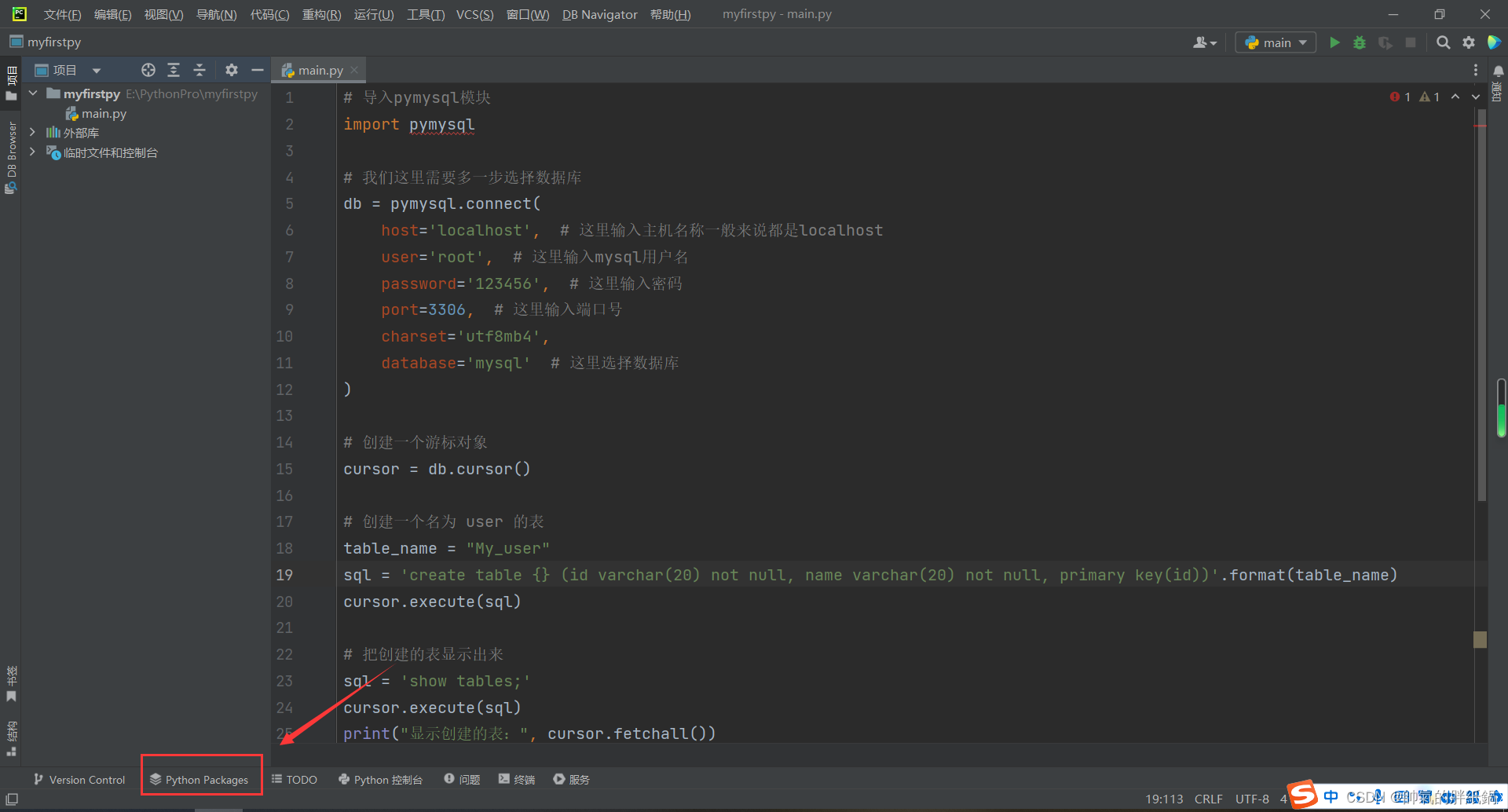Go to next highlighted error arrow
The image size is (1508, 812).
[1476, 97]
